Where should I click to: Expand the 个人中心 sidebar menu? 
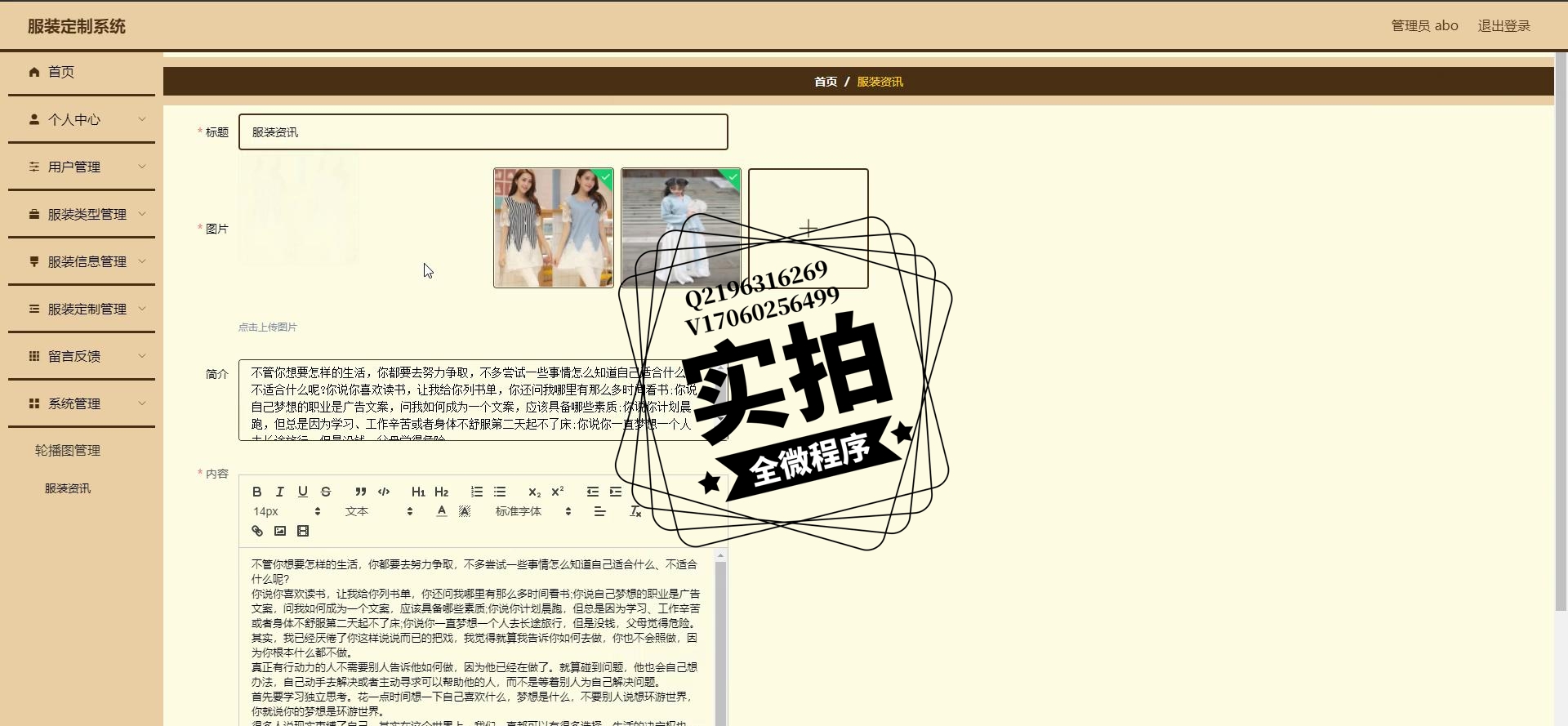[82, 119]
